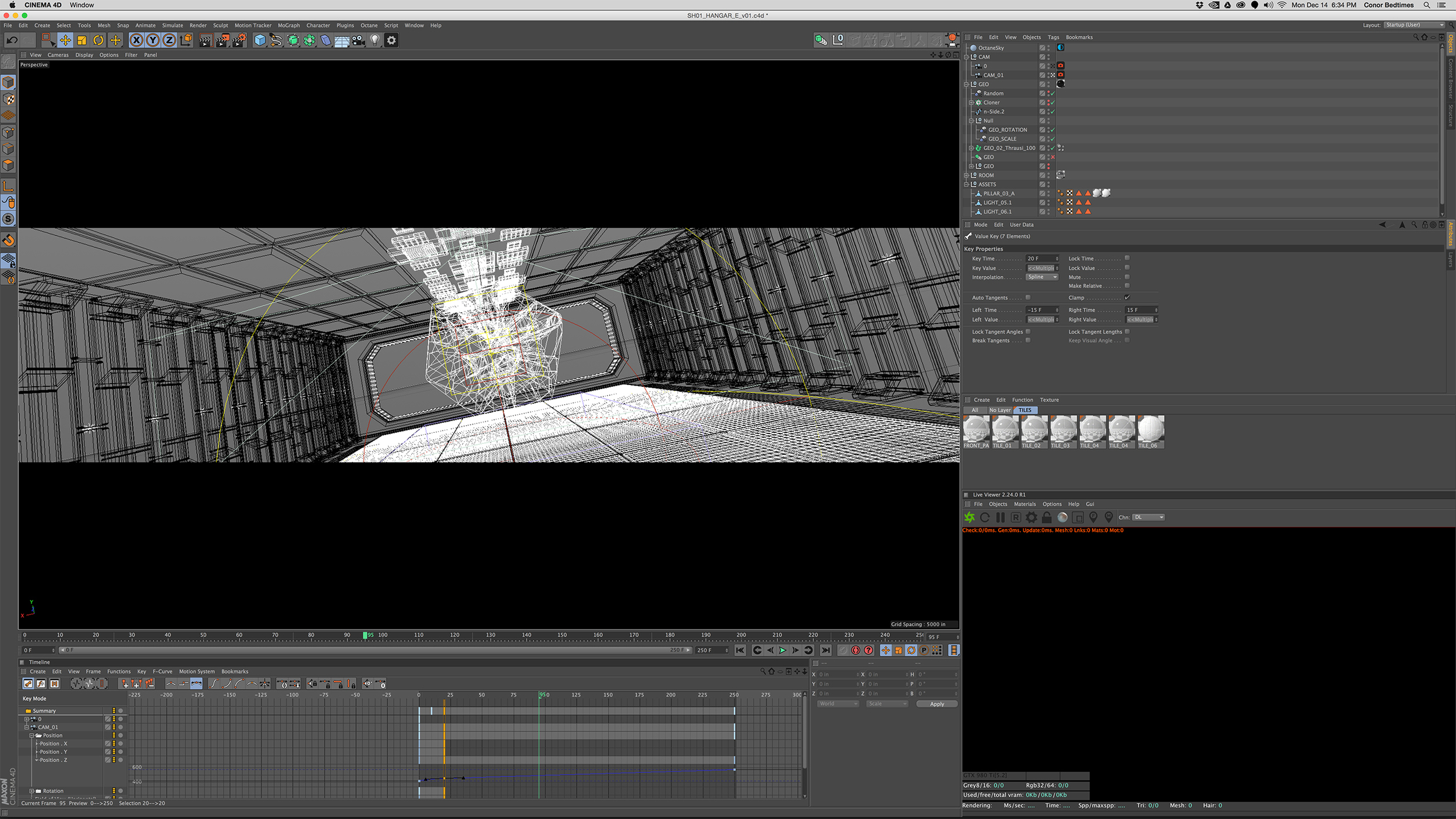Open the Scale dropdown in coordinates panel
The width and height of the screenshot is (1456, 819).
887,704
